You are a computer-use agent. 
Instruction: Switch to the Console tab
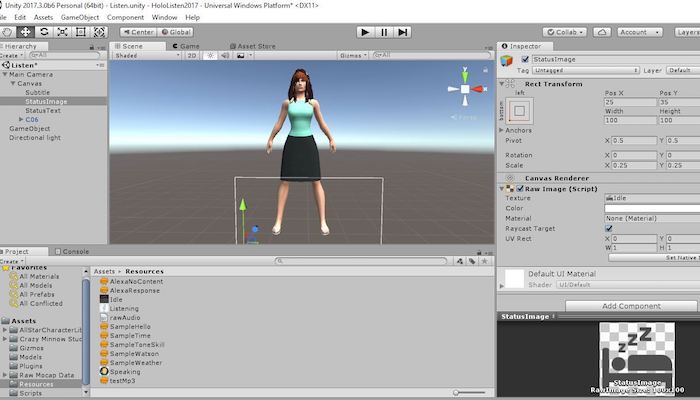pyautogui.click(x=72, y=252)
